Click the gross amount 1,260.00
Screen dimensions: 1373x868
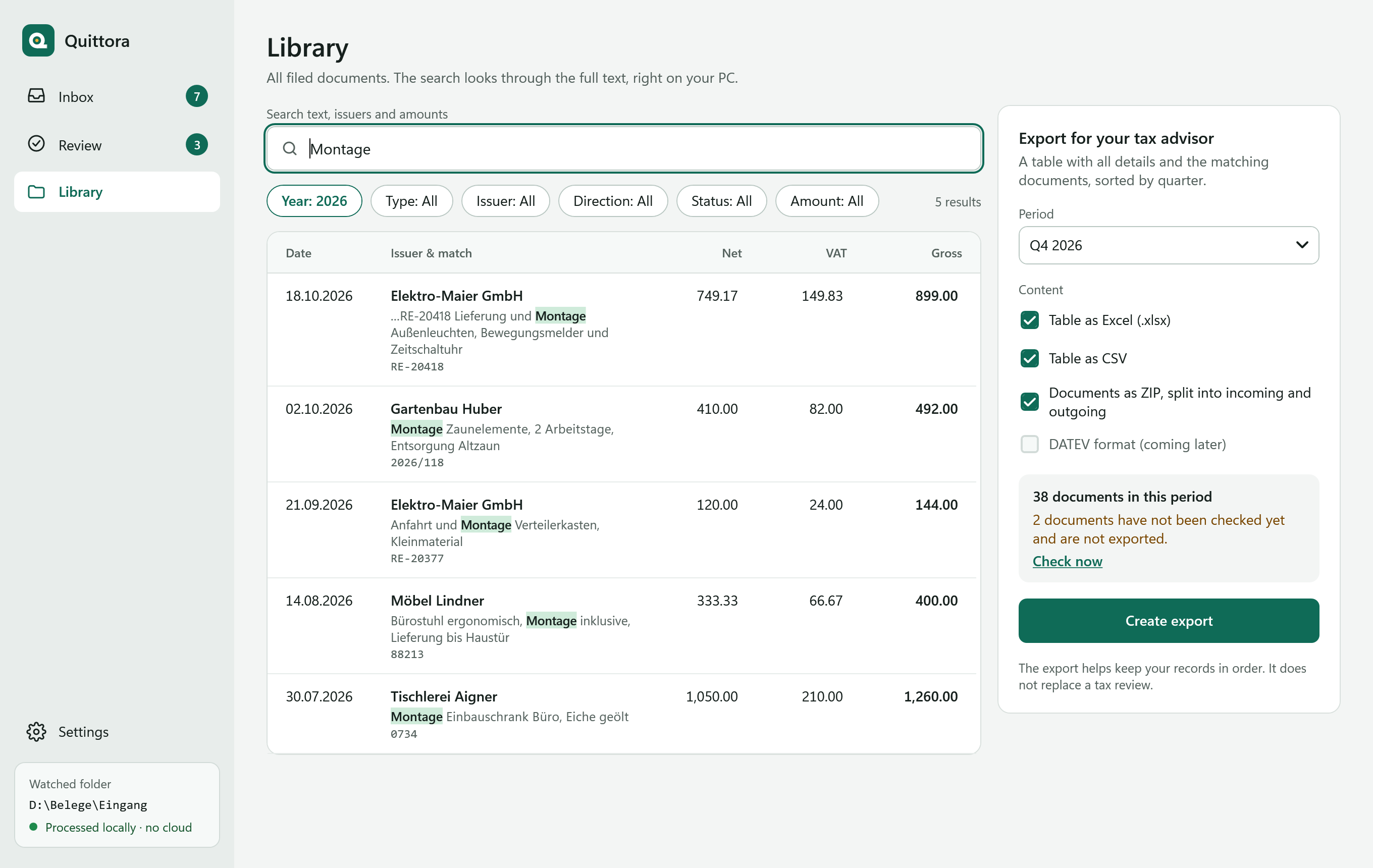click(x=930, y=696)
